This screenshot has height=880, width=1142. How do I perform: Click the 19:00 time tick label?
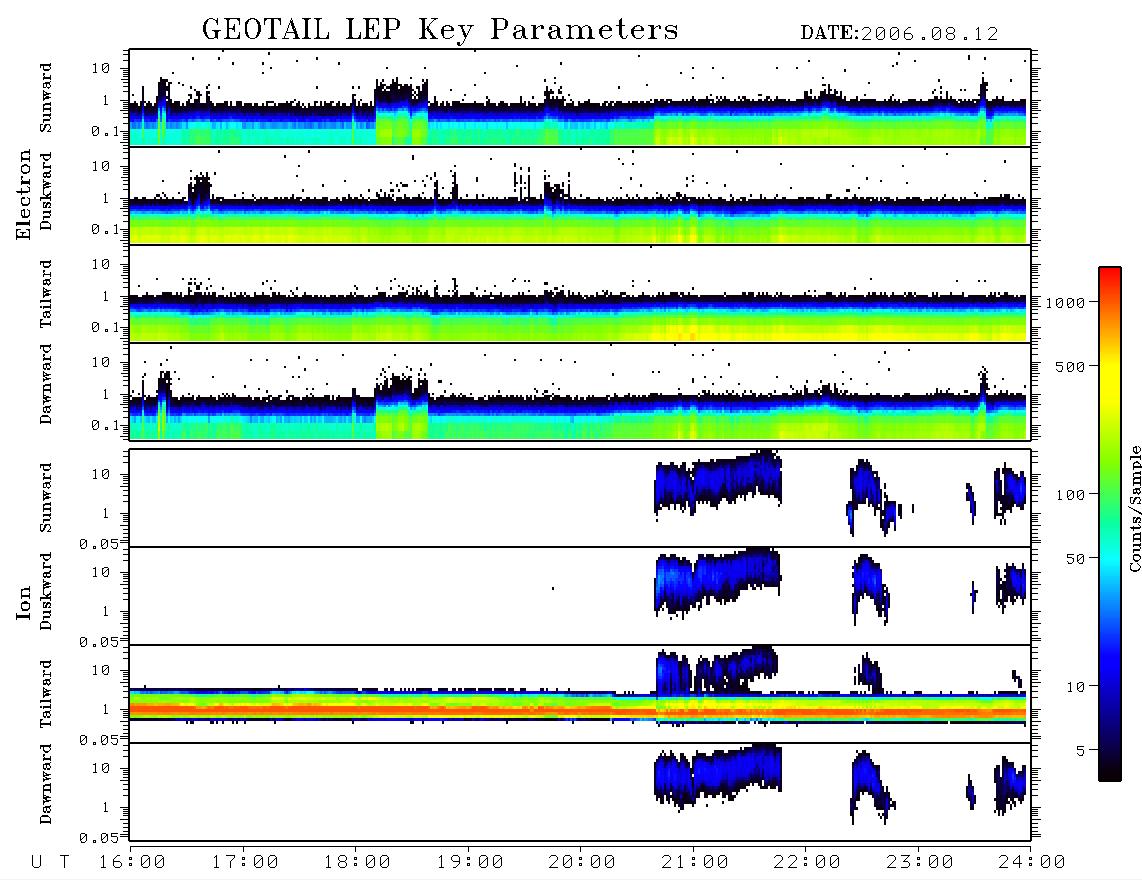(x=470, y=862)
